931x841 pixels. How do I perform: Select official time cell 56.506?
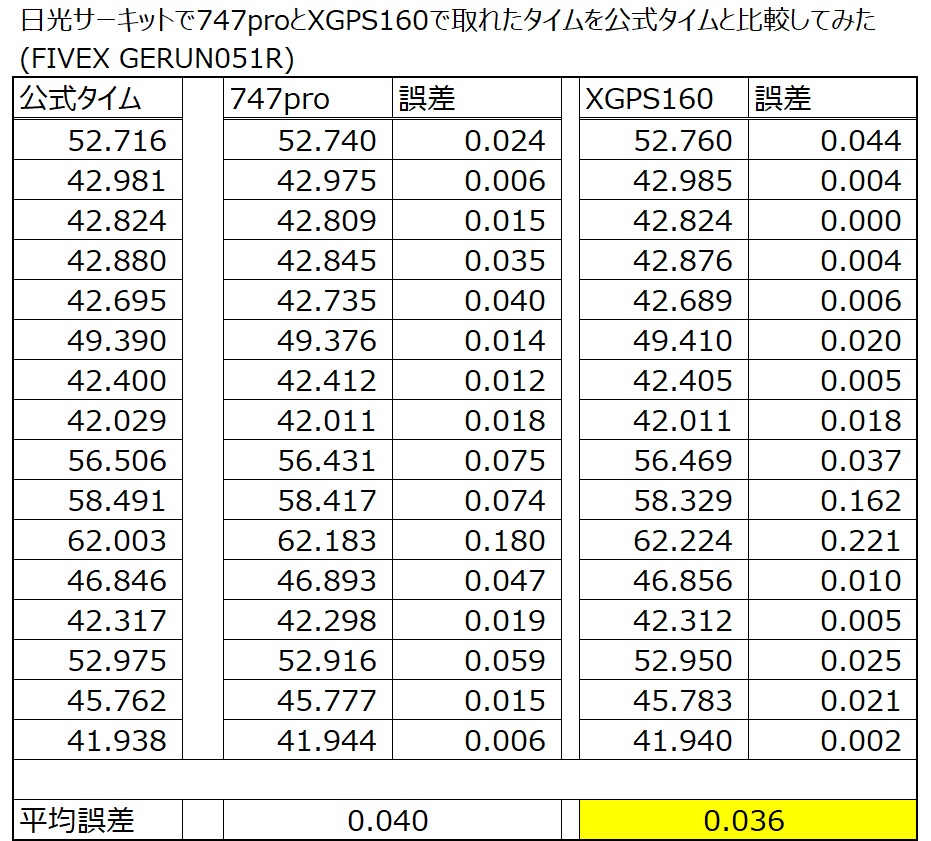[97, 460]
